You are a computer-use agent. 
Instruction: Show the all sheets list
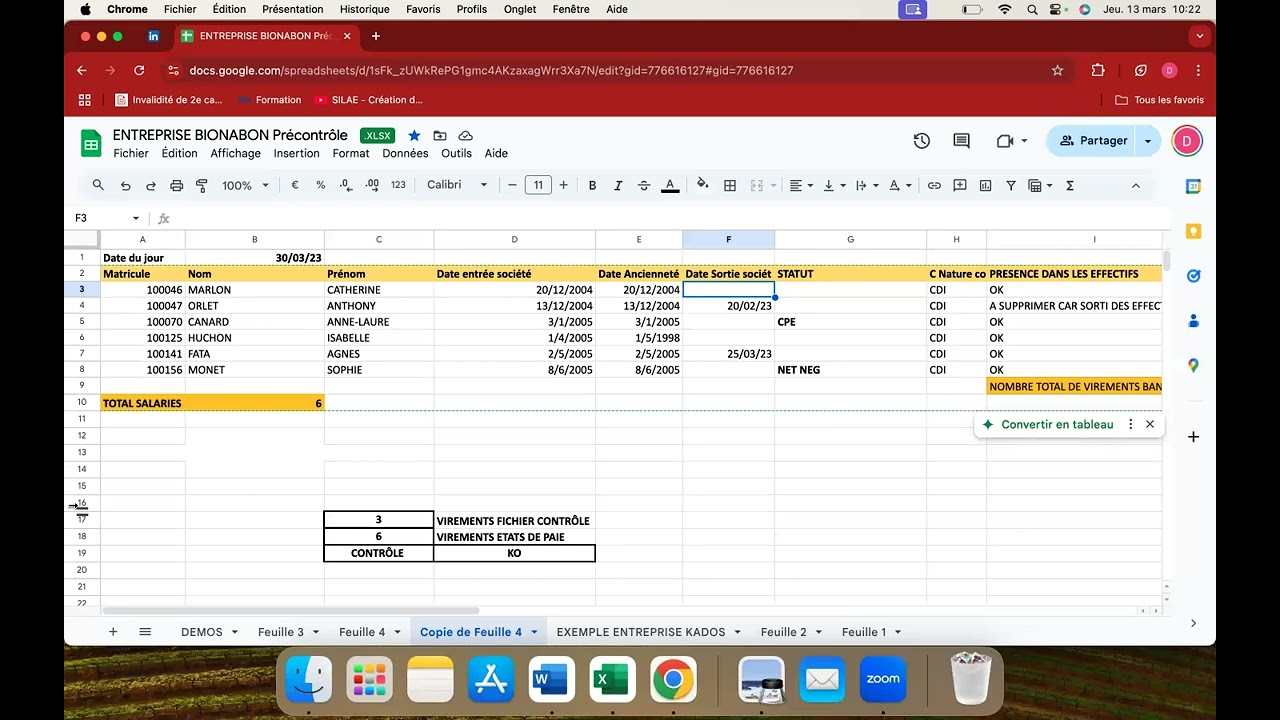pyautogui.click(x=145, y=632)
